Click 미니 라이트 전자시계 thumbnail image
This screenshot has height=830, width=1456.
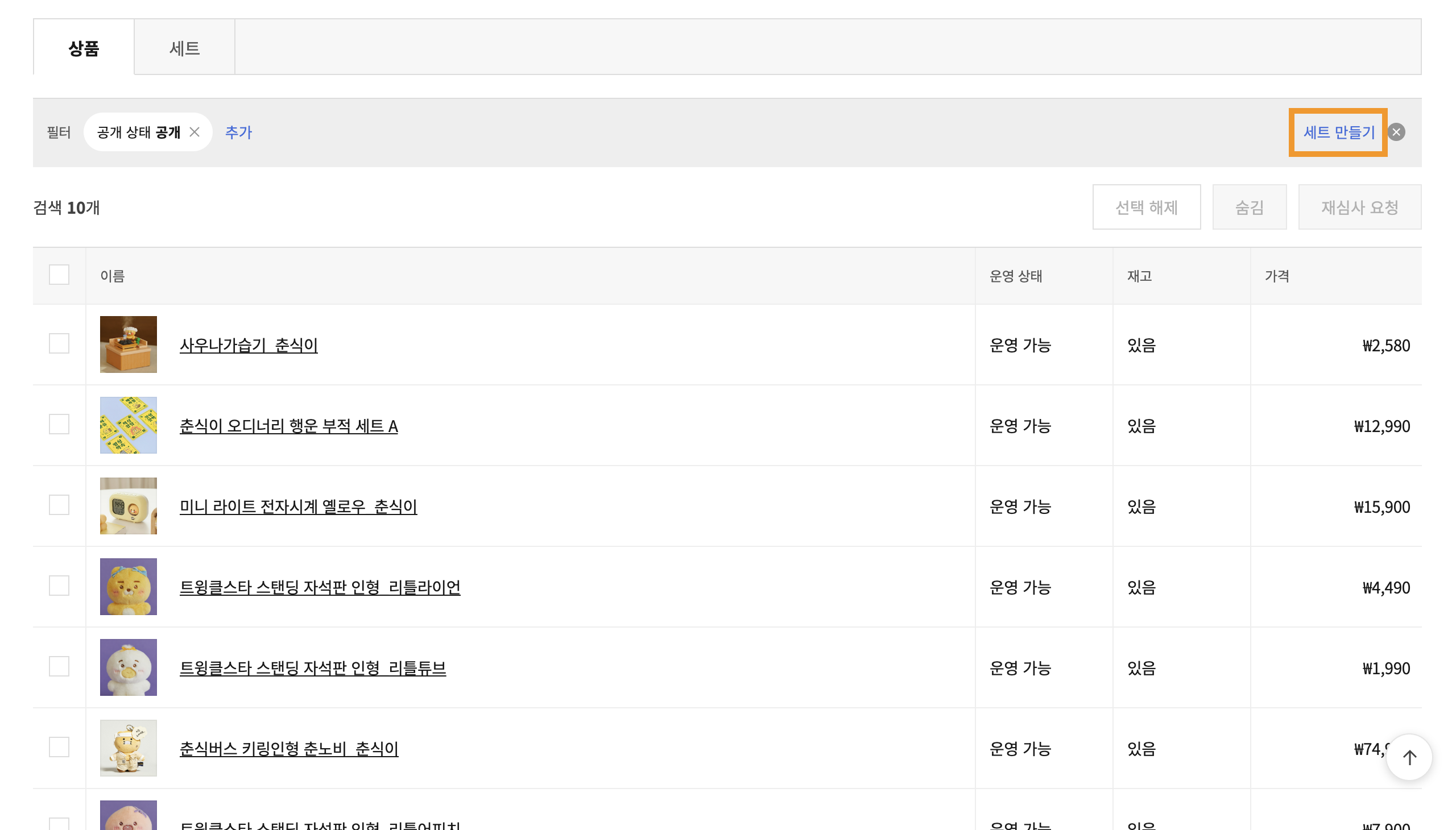[129, 505]
